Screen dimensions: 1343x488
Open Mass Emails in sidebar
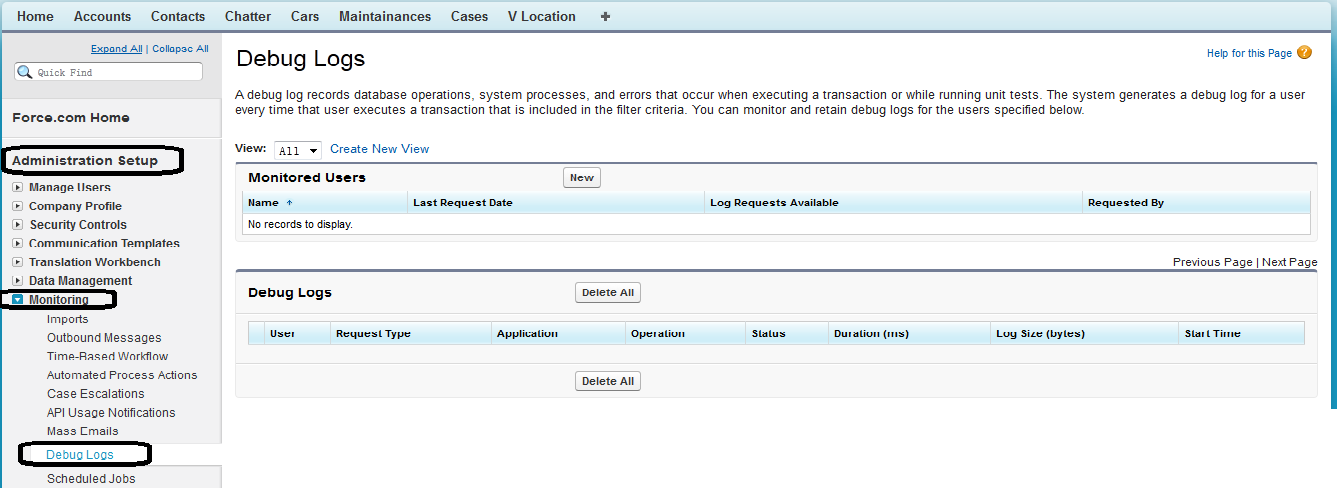click(x=83, y=431)
